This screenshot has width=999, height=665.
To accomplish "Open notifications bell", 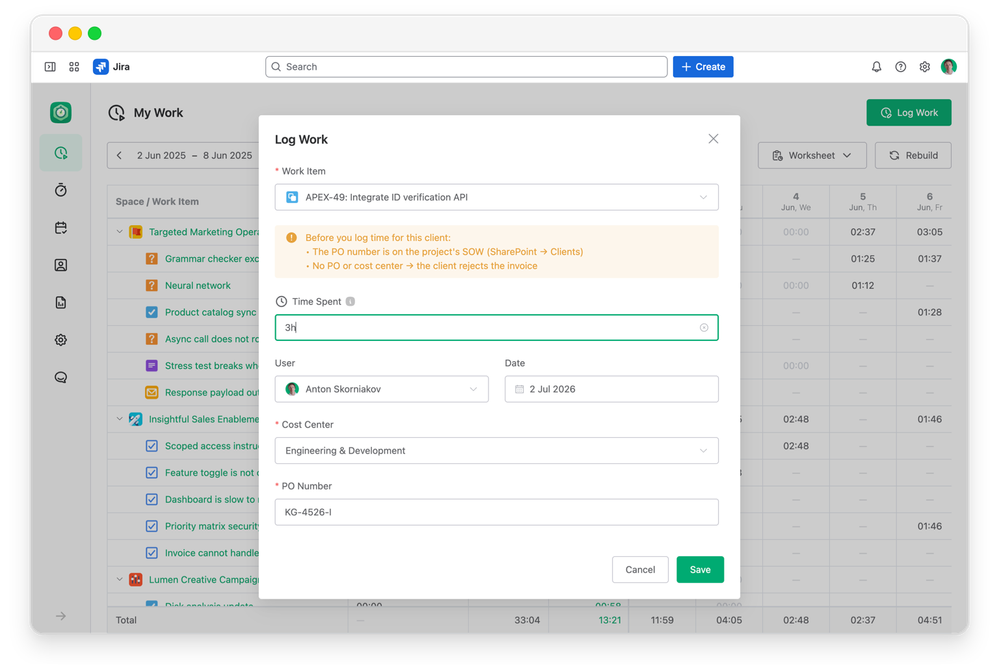I will pyautogui.click(x=877, y=67).
